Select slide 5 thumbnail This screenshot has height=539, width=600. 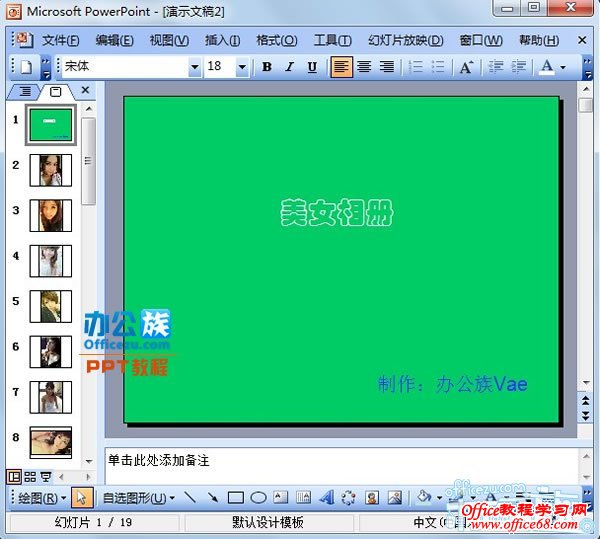pos(51,306)
